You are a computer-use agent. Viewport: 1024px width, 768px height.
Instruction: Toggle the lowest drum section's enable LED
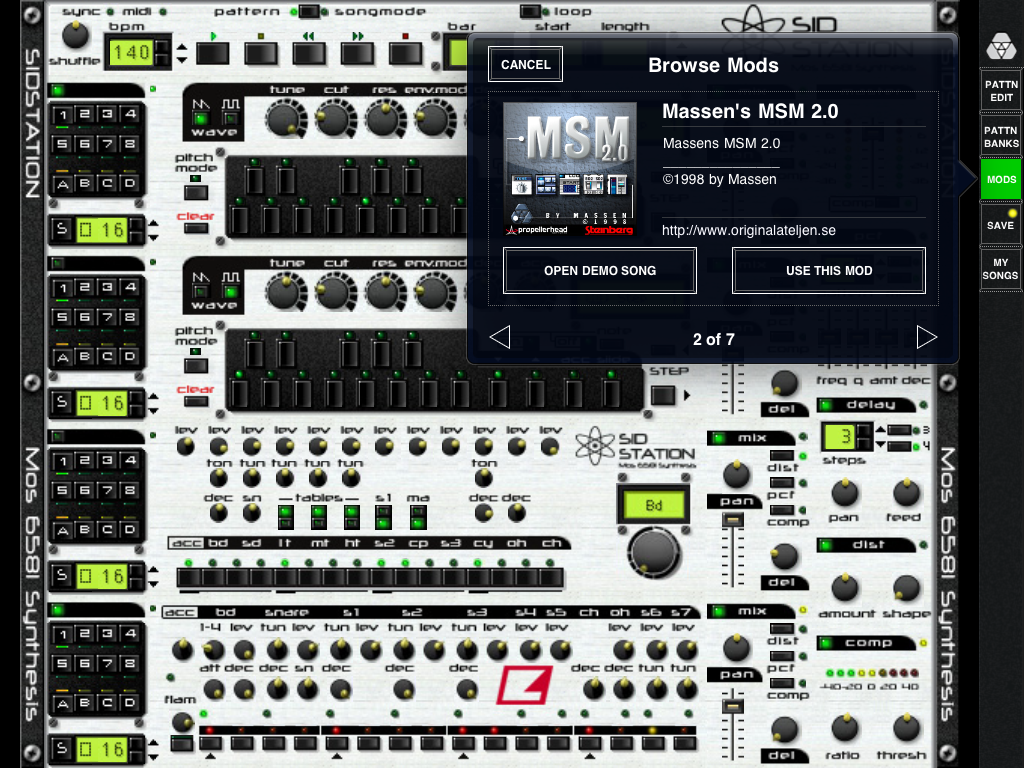[58, 610]
